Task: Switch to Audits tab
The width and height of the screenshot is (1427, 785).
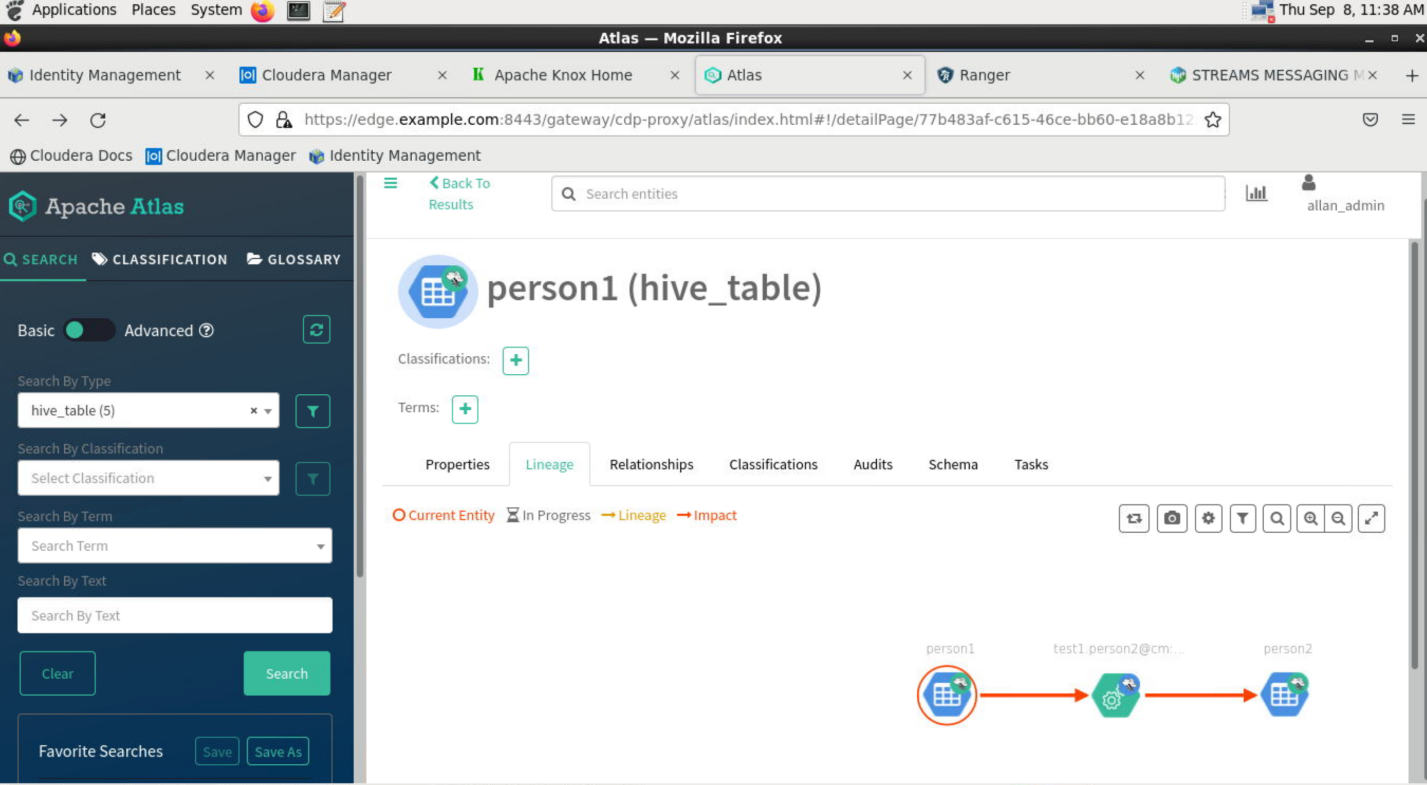Action: [x=873, y=465]
